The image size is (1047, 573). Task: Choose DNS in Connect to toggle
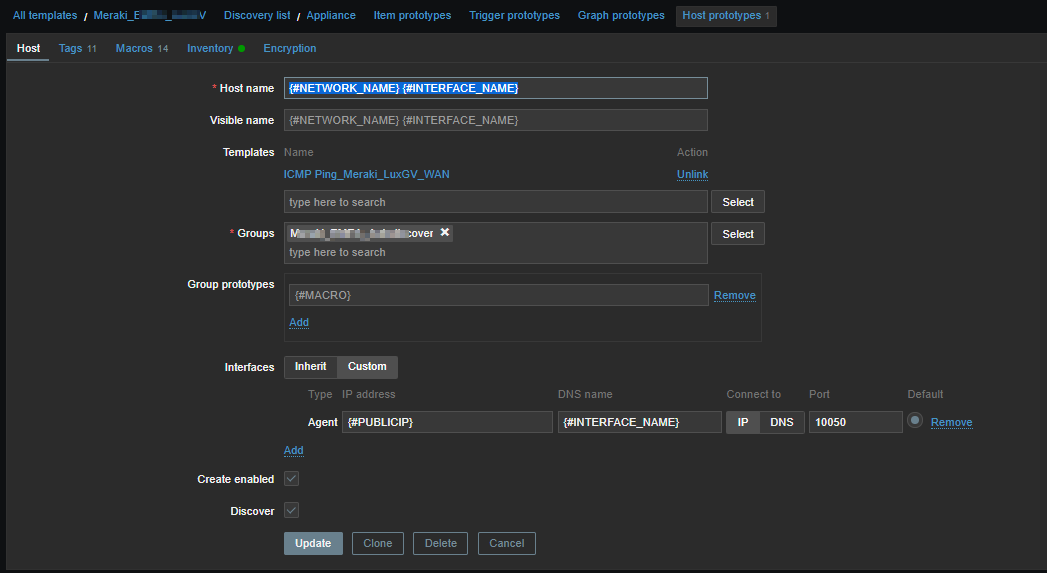781,422
